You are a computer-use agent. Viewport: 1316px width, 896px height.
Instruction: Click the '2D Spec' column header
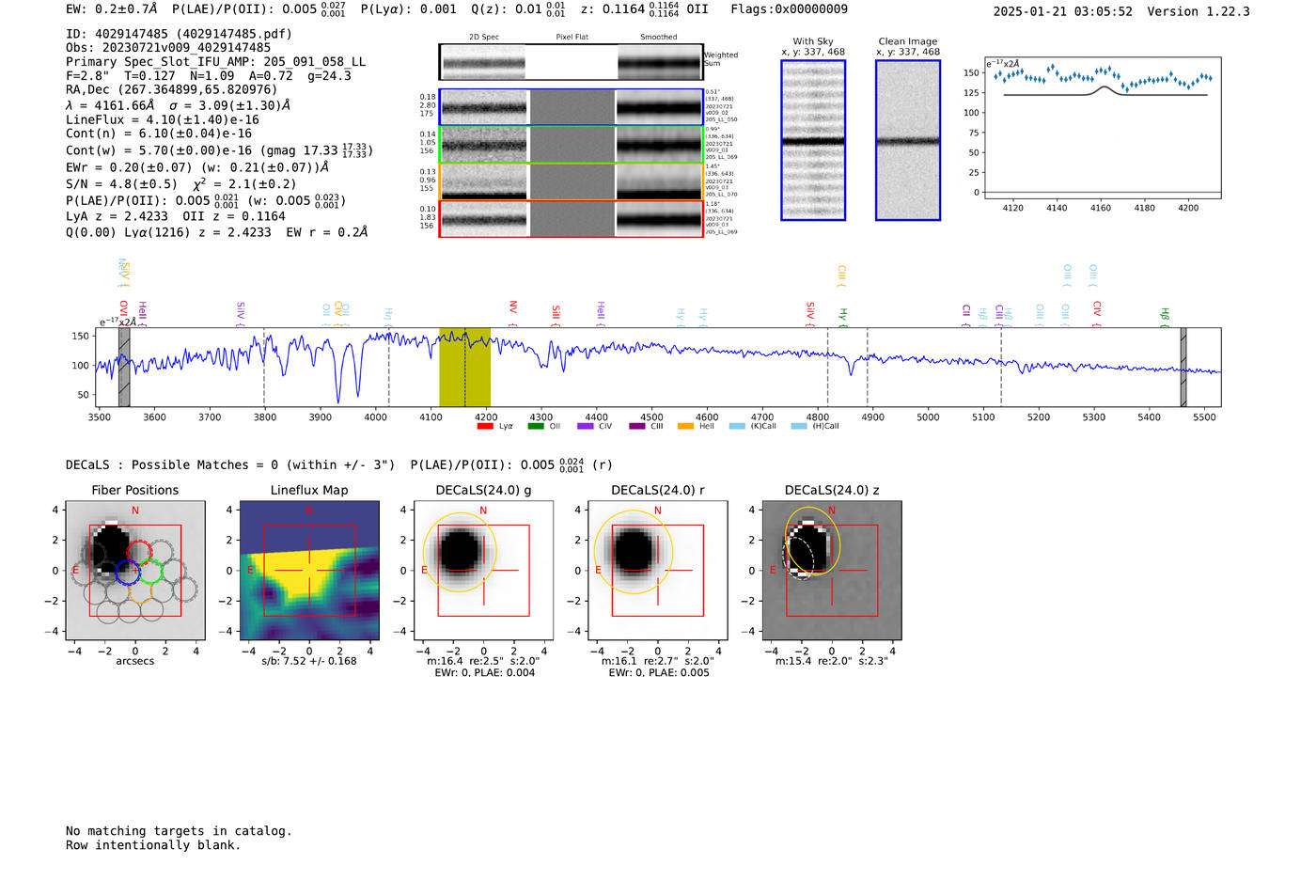[484, 38]
